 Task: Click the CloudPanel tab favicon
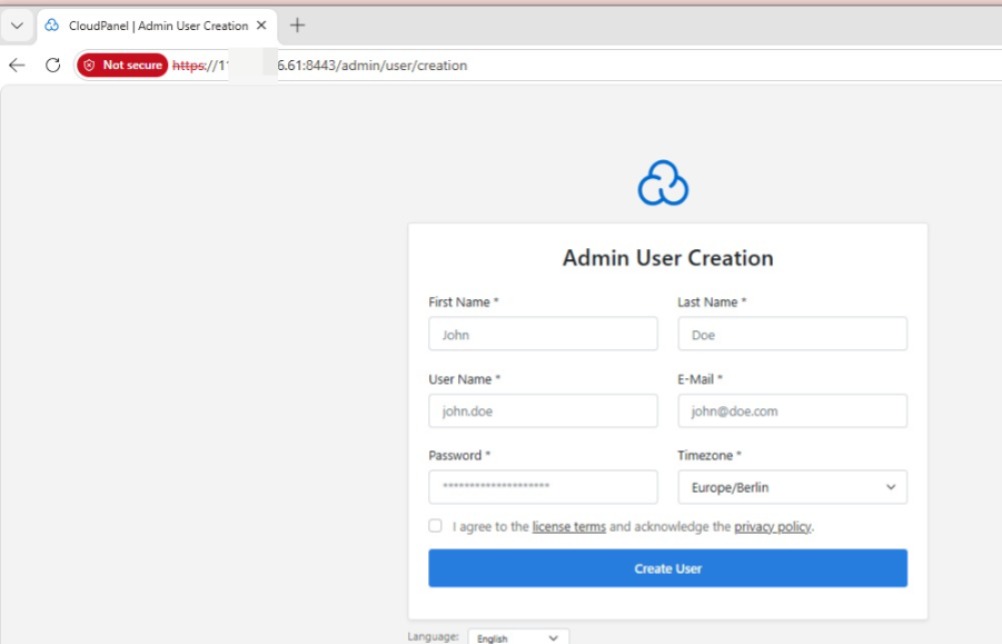pos(52,25)
